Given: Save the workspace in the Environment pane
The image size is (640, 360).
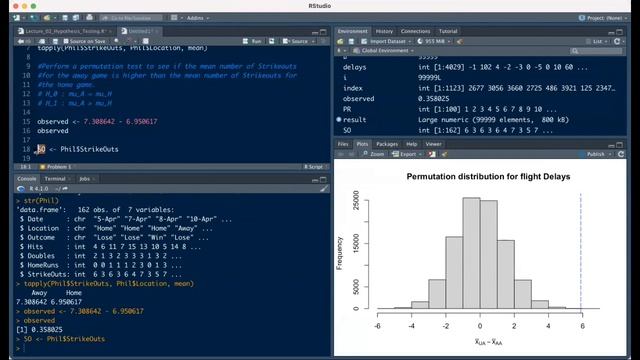Looking at the screenshot, I should (351, 41).
